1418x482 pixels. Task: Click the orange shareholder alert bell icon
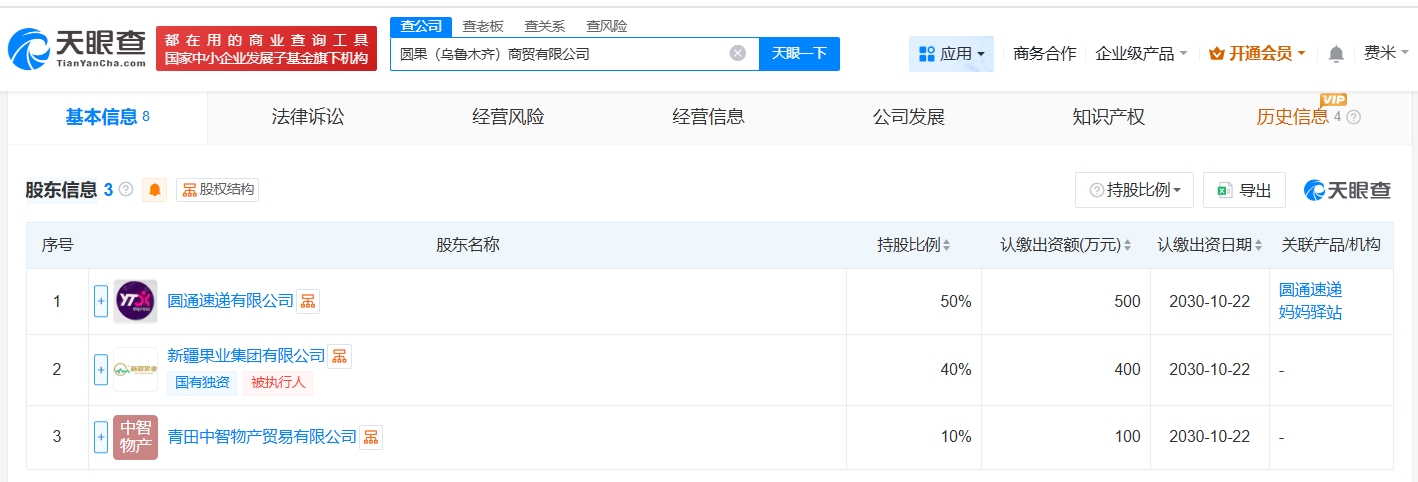click(x=155, y=190)
